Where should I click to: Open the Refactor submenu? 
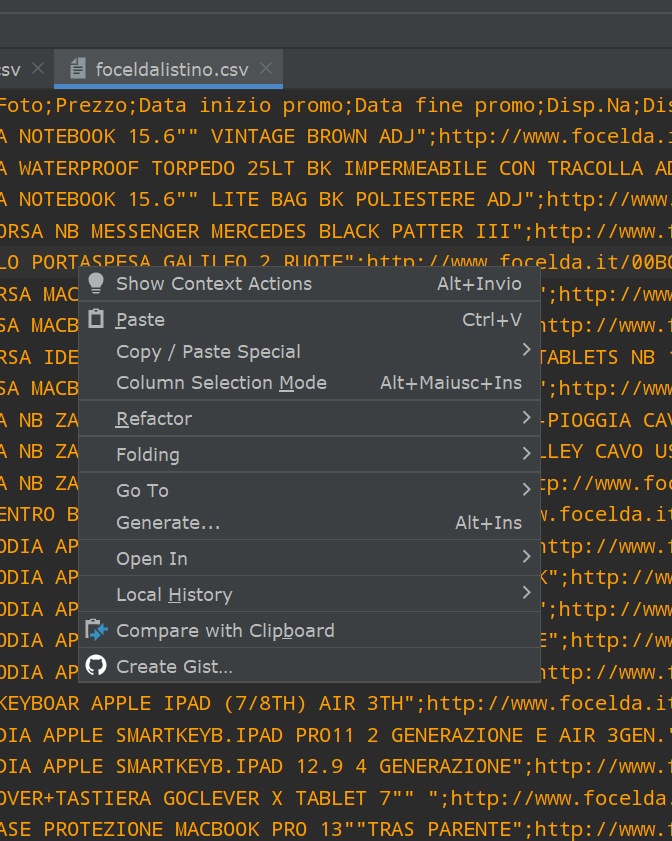[x=309, y=418]
